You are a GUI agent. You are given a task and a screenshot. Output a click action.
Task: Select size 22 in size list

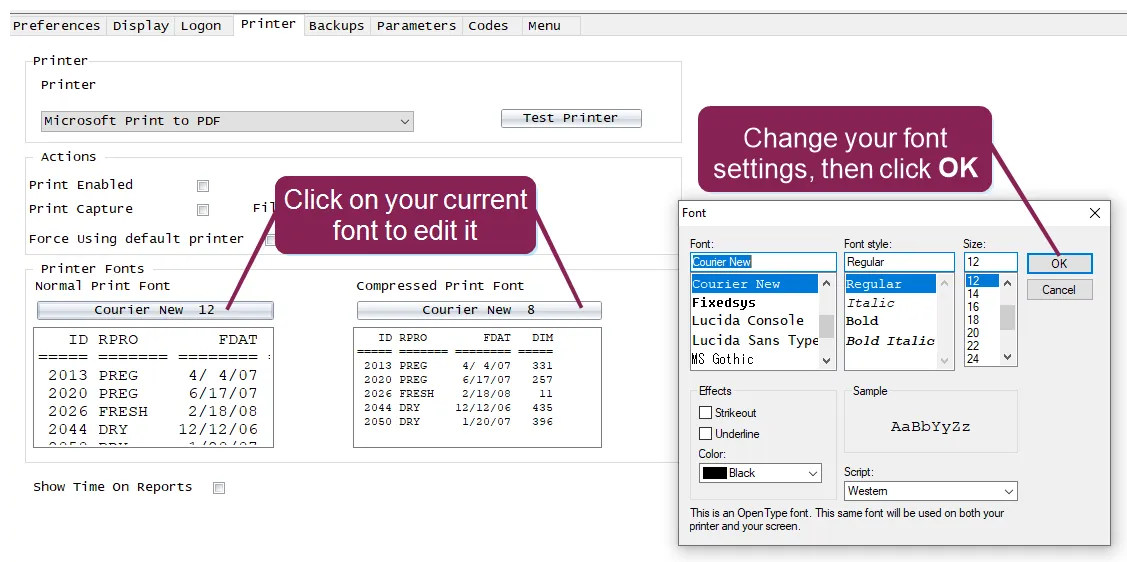[x=982, y=346]
